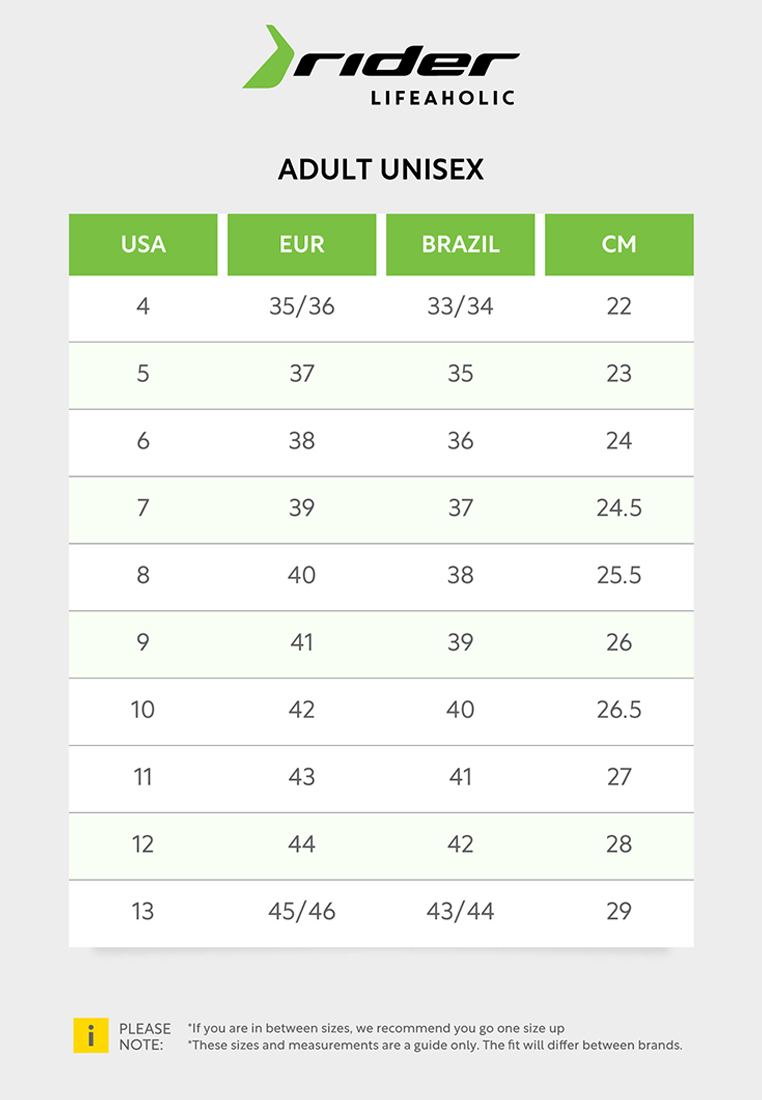Click the PLEASE NOTE label
Viewport: 762px width, 1100px height.
145,1036
